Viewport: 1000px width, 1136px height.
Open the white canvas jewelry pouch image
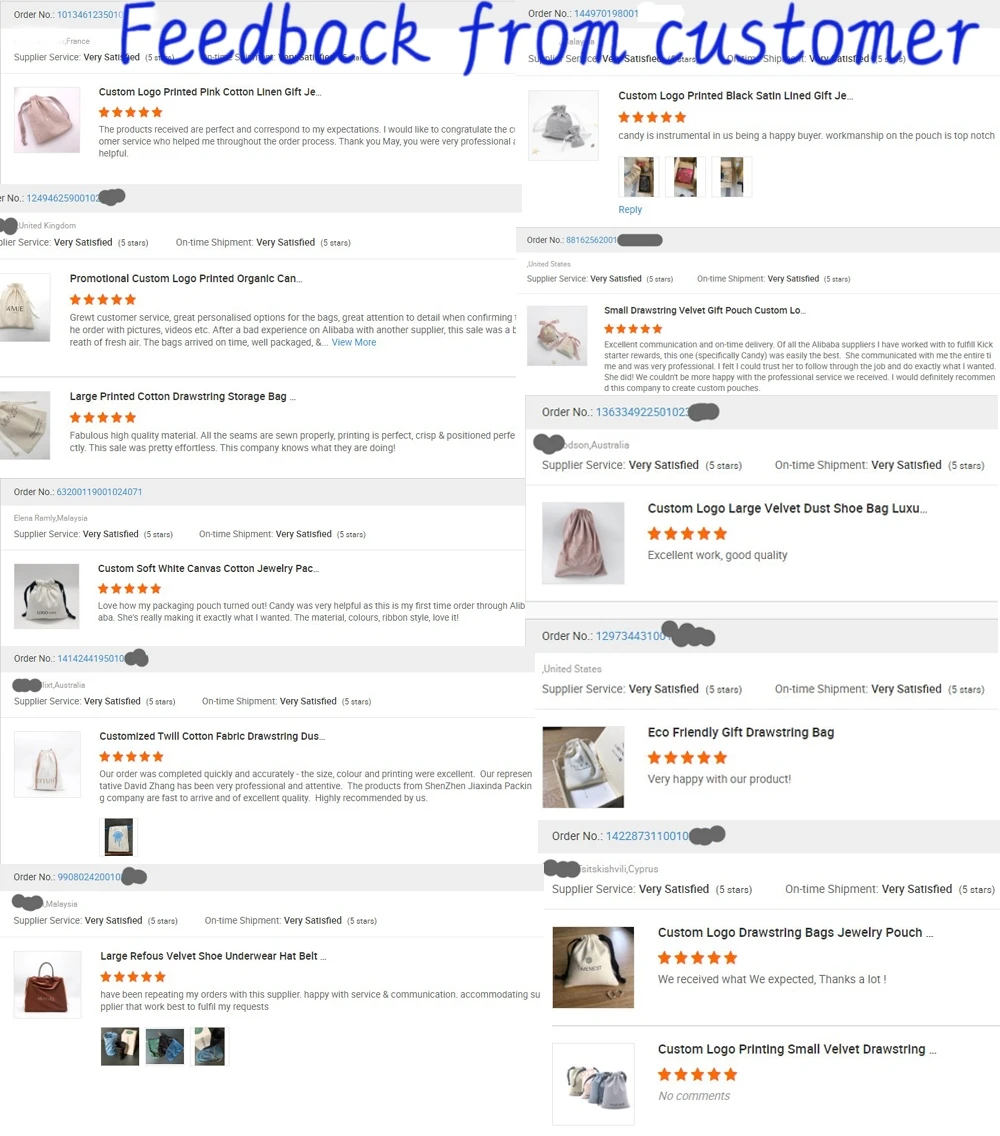pyautogui.click(x=46, y=596)
